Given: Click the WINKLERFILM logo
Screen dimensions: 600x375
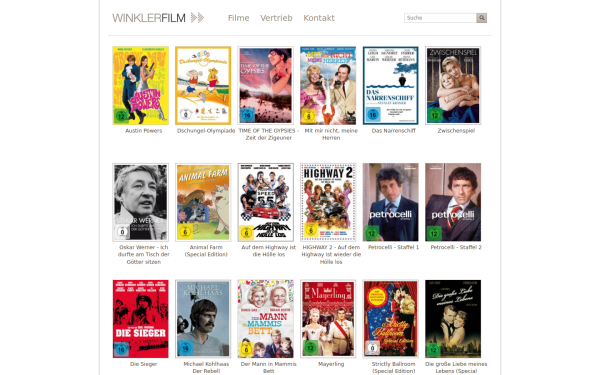Looking at the screenshot, I should [x=158, y=18].
